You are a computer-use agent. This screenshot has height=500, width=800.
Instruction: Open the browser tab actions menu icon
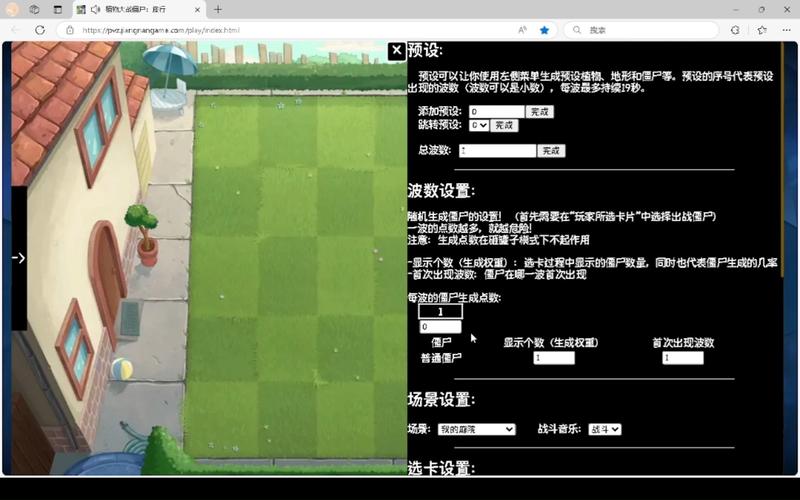tap(58, 9)
